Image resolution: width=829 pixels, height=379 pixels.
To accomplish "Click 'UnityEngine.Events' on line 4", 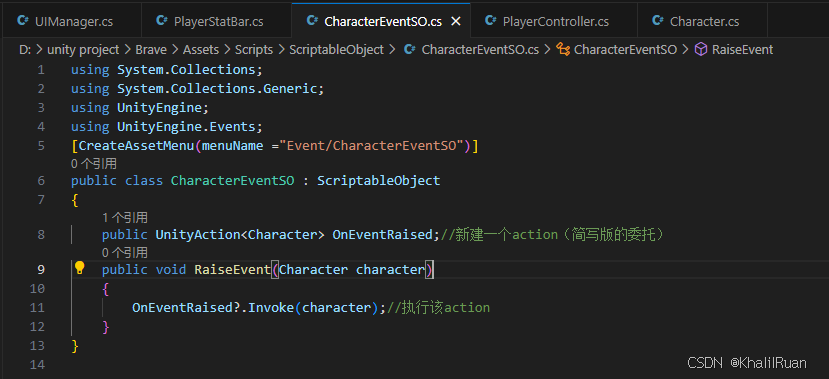I will click(186, 127).
